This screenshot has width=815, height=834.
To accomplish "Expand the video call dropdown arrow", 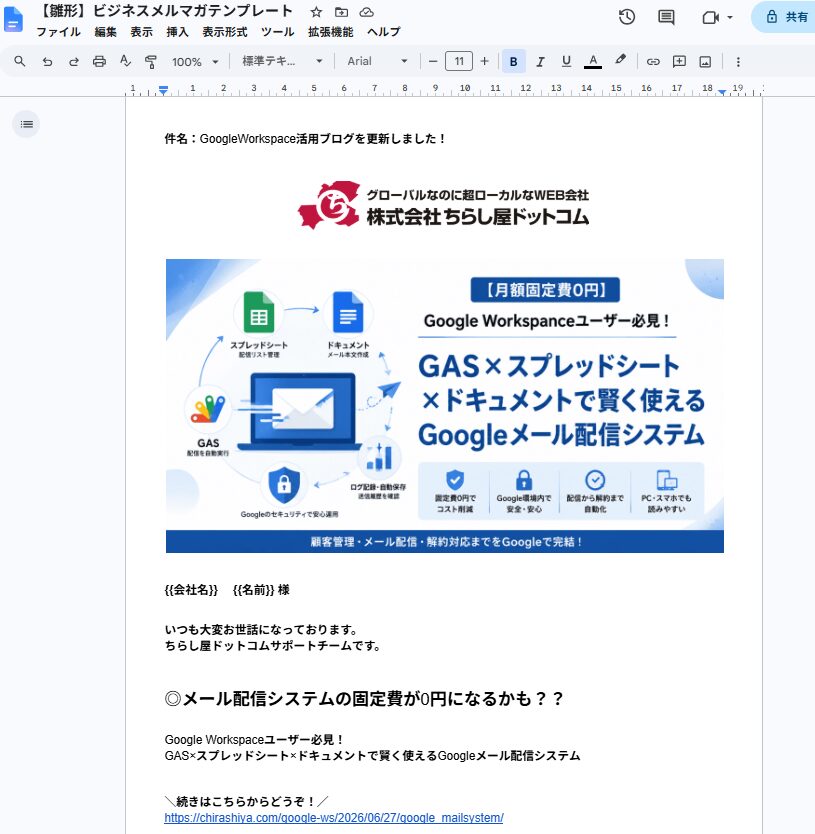I will (730, 18).
